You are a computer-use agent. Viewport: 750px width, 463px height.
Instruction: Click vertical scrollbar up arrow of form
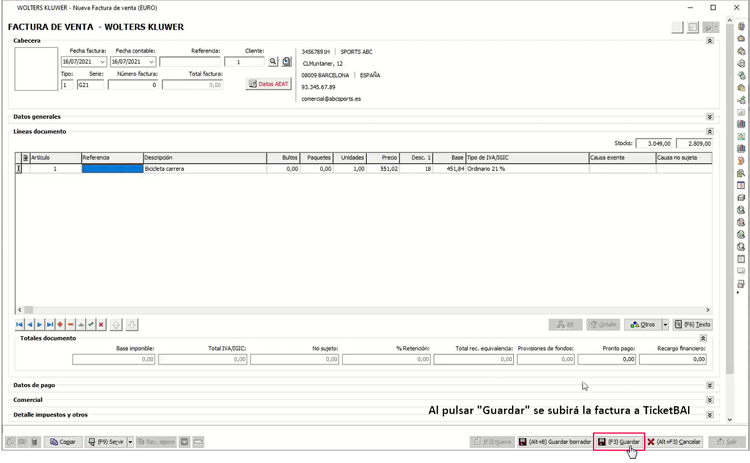(730, 21)
